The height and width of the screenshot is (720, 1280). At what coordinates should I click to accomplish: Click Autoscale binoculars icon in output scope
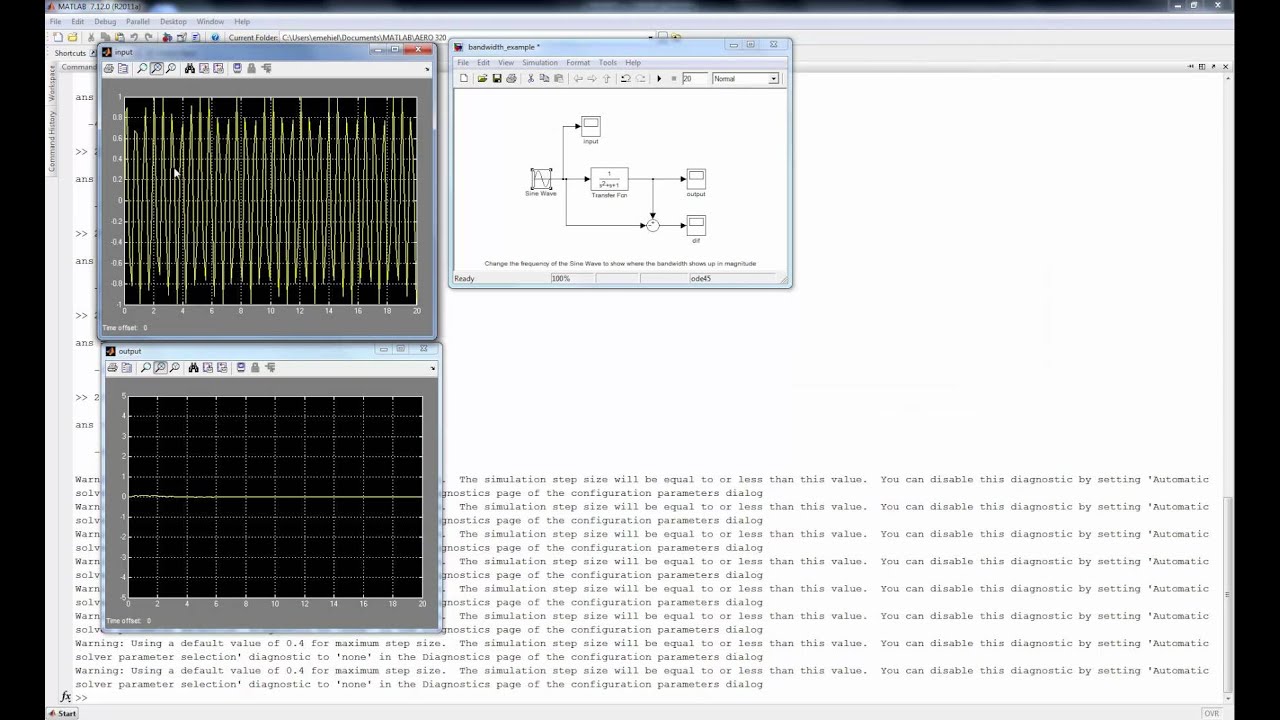(x=193, y=367)
